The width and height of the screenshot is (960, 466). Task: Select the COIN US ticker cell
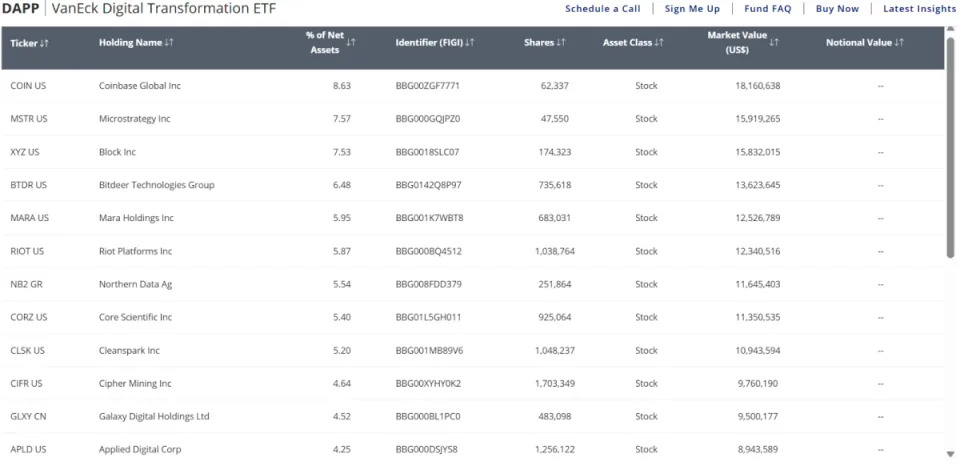(28, 86)
